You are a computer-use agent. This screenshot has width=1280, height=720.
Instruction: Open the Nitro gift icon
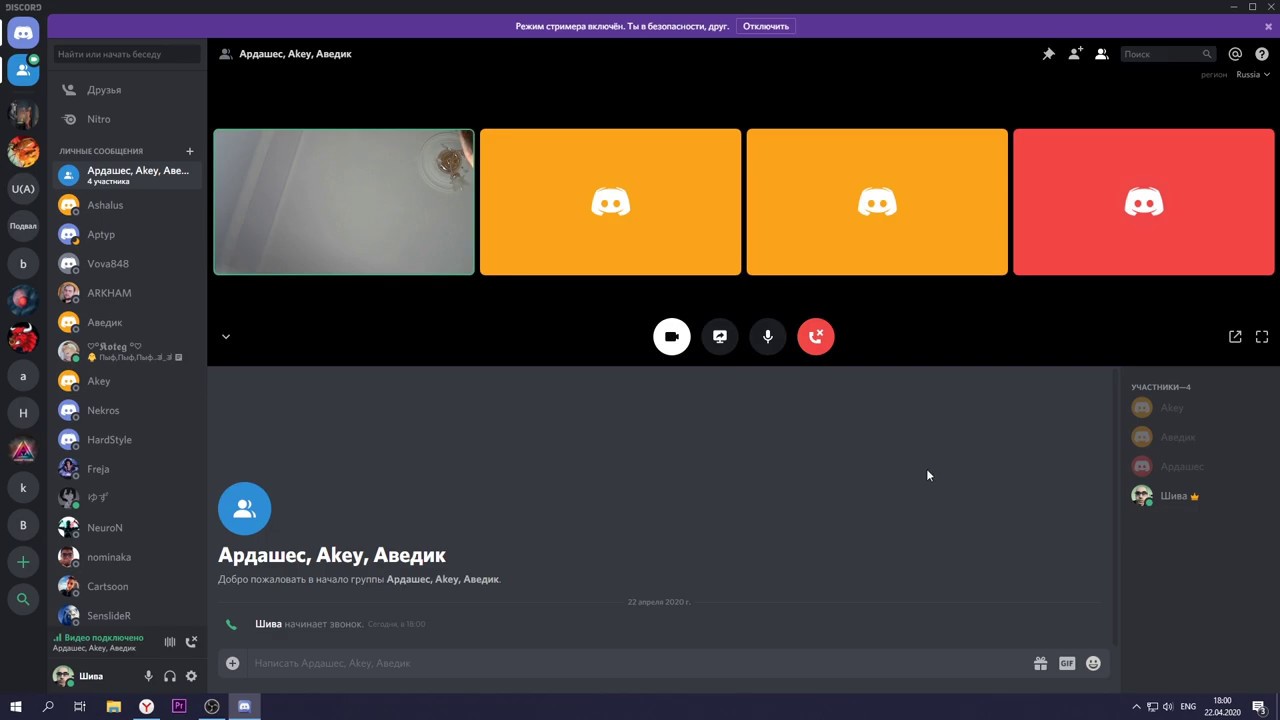point(1040,663)
